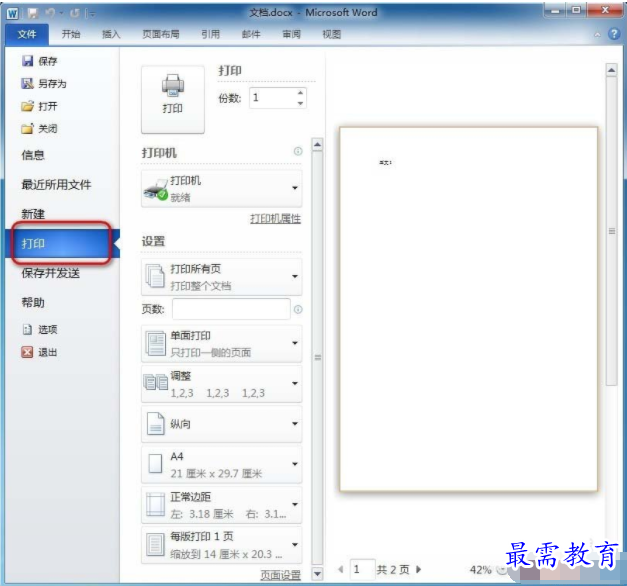
Task: Click the document page preview thumbnail
Action: [468, 309]
